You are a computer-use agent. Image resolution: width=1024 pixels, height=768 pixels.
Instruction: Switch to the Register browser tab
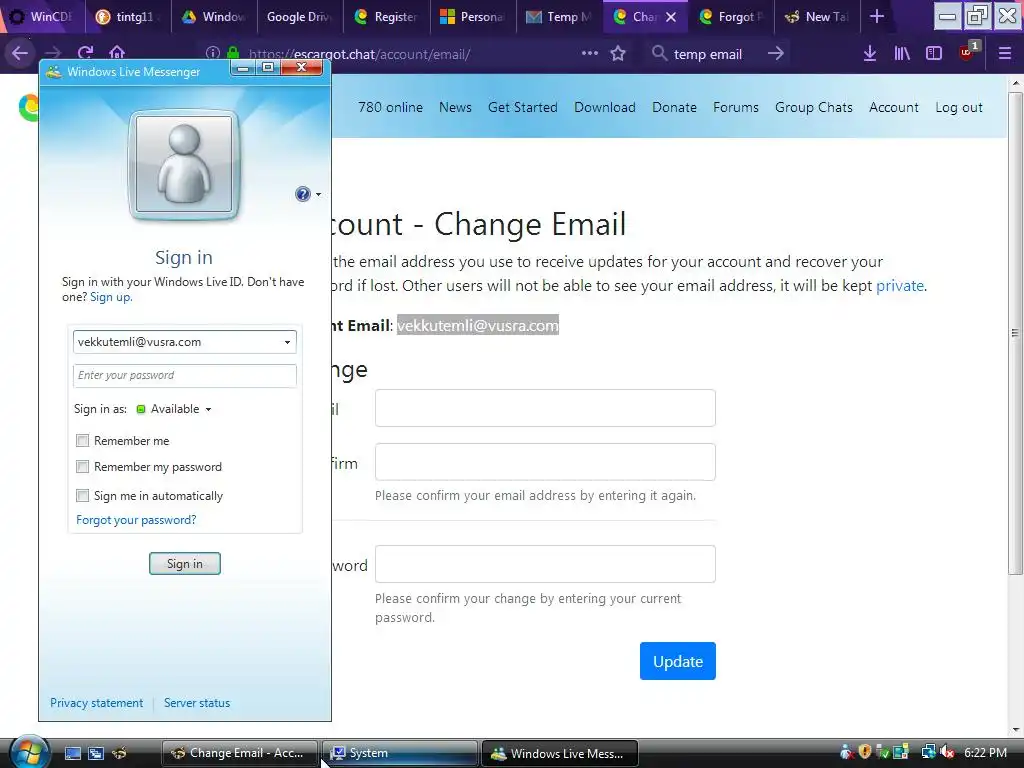[x=387, y=16]
